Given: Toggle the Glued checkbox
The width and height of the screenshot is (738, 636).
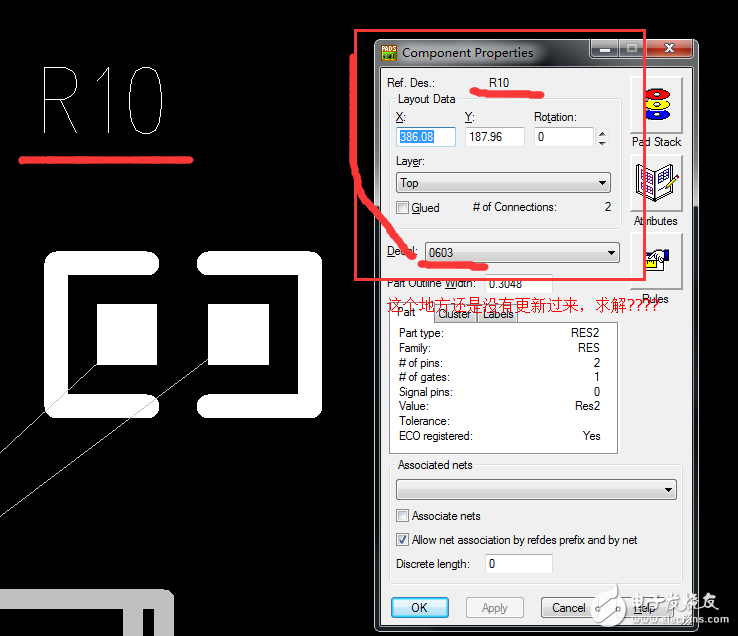Looking at the screenshot, I should (402, 208).
